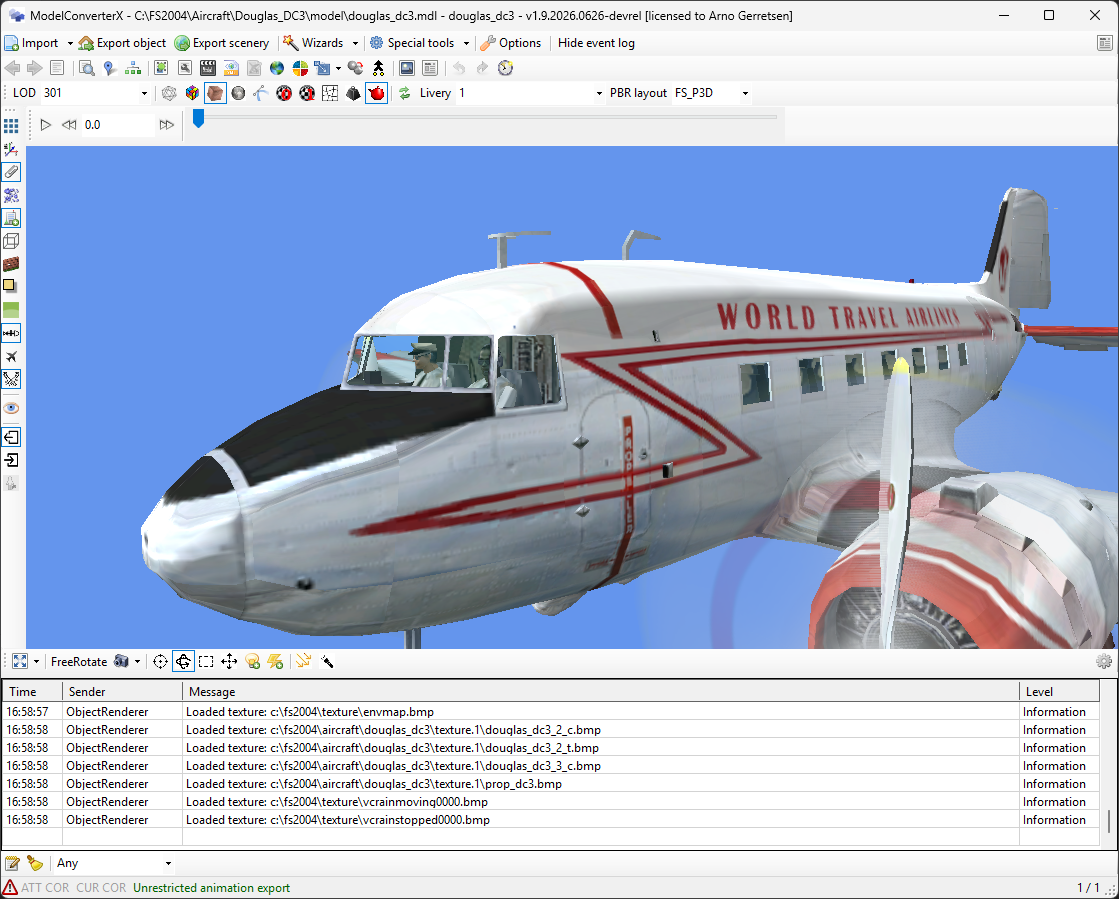The width and height of the screenshot is (1119, 899).
Task: Click the checkered ball number 1 icon
Action: tap(307, 93)
